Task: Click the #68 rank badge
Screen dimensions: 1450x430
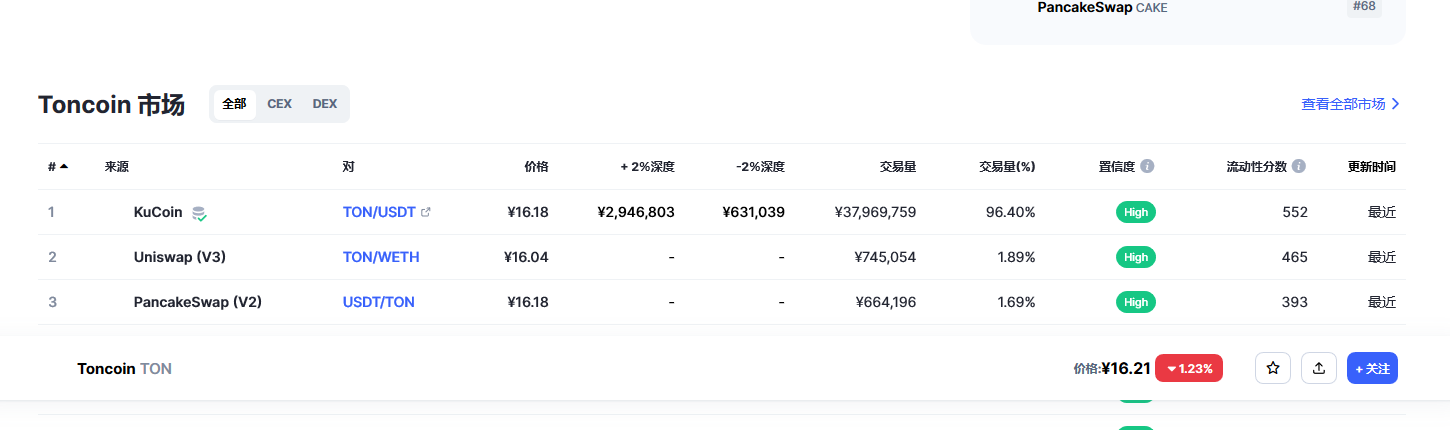Action: click(1364, 7)
